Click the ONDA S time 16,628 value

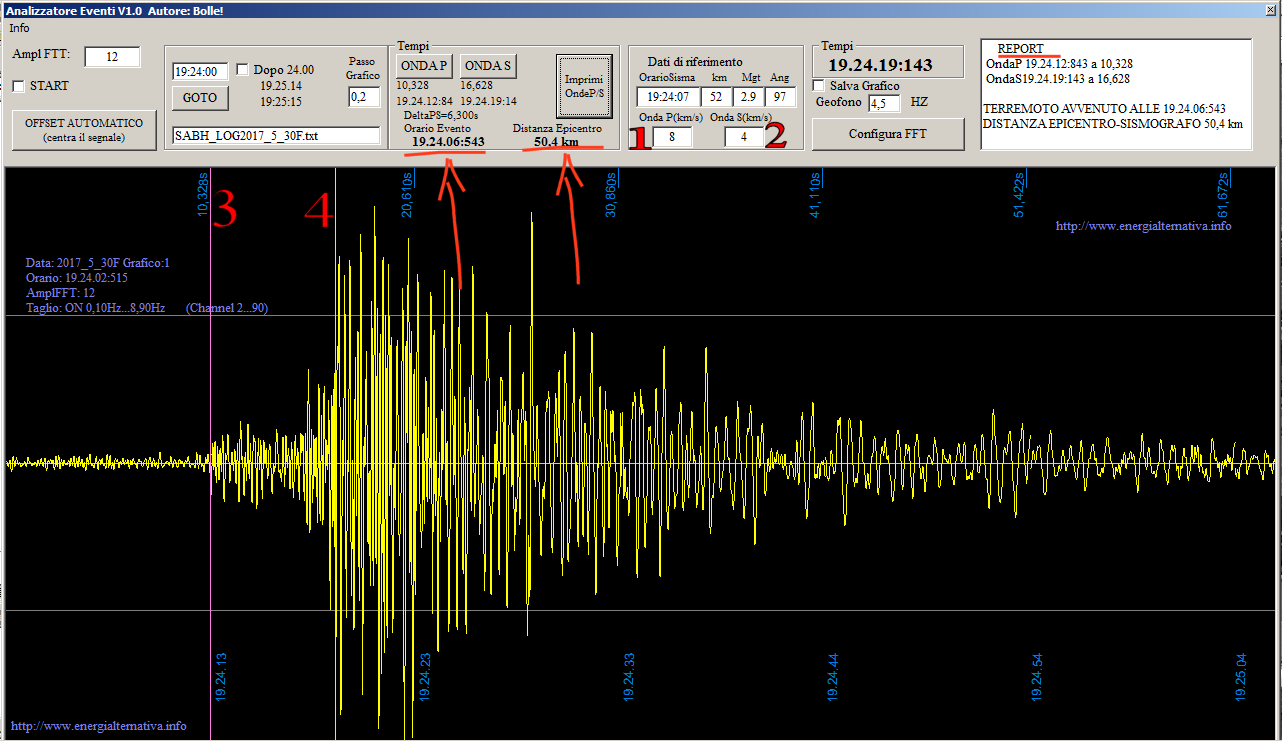[477, 86]
